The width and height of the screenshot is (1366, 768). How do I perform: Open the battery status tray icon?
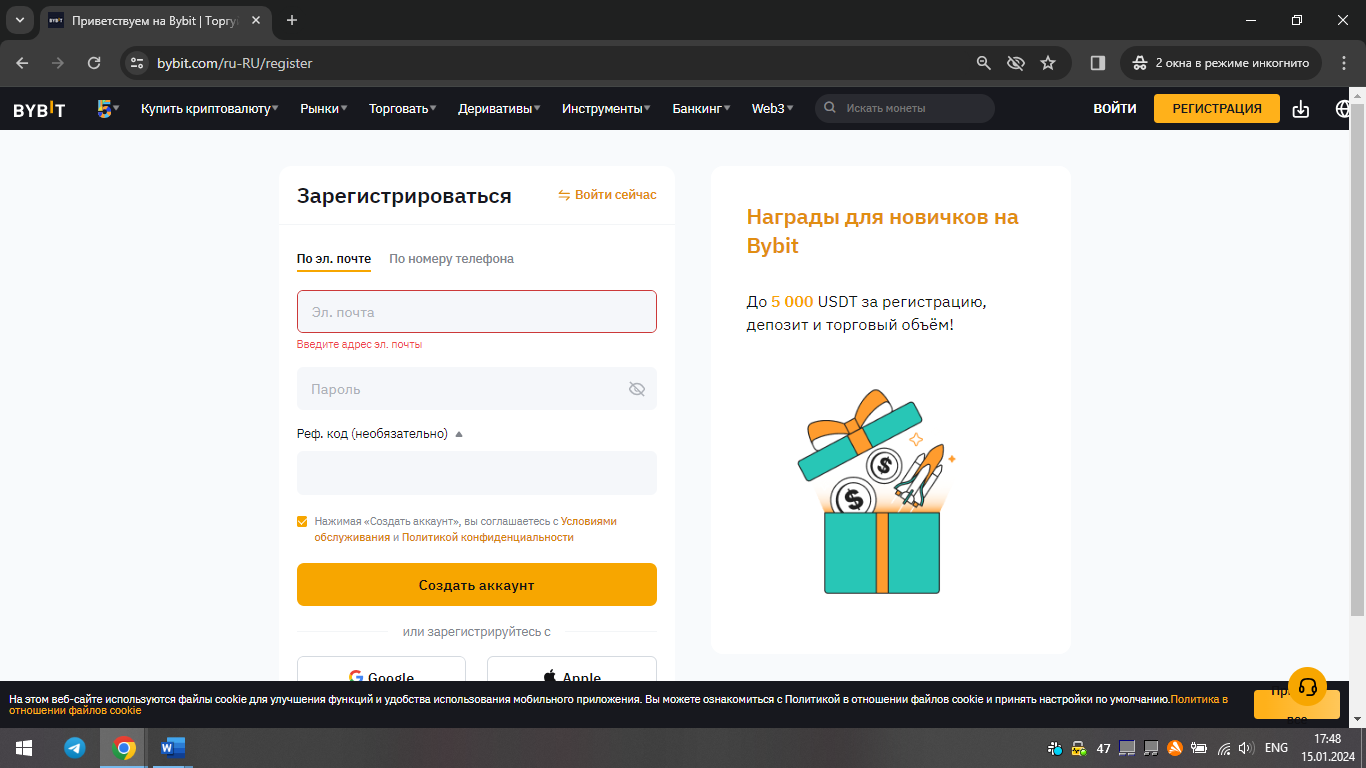click(1199, 748)
